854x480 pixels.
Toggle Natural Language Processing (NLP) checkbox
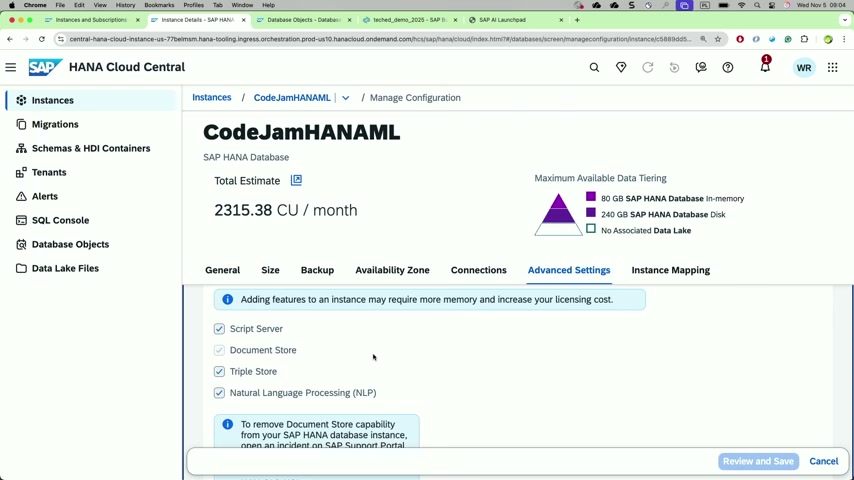pos(219,393)
